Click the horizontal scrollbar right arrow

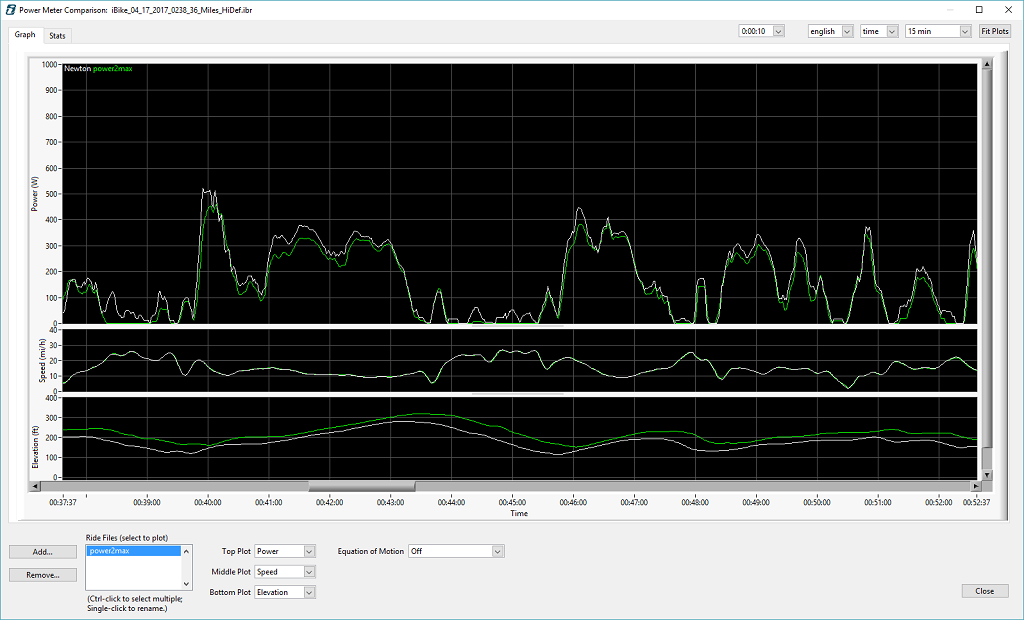point(976,487)
